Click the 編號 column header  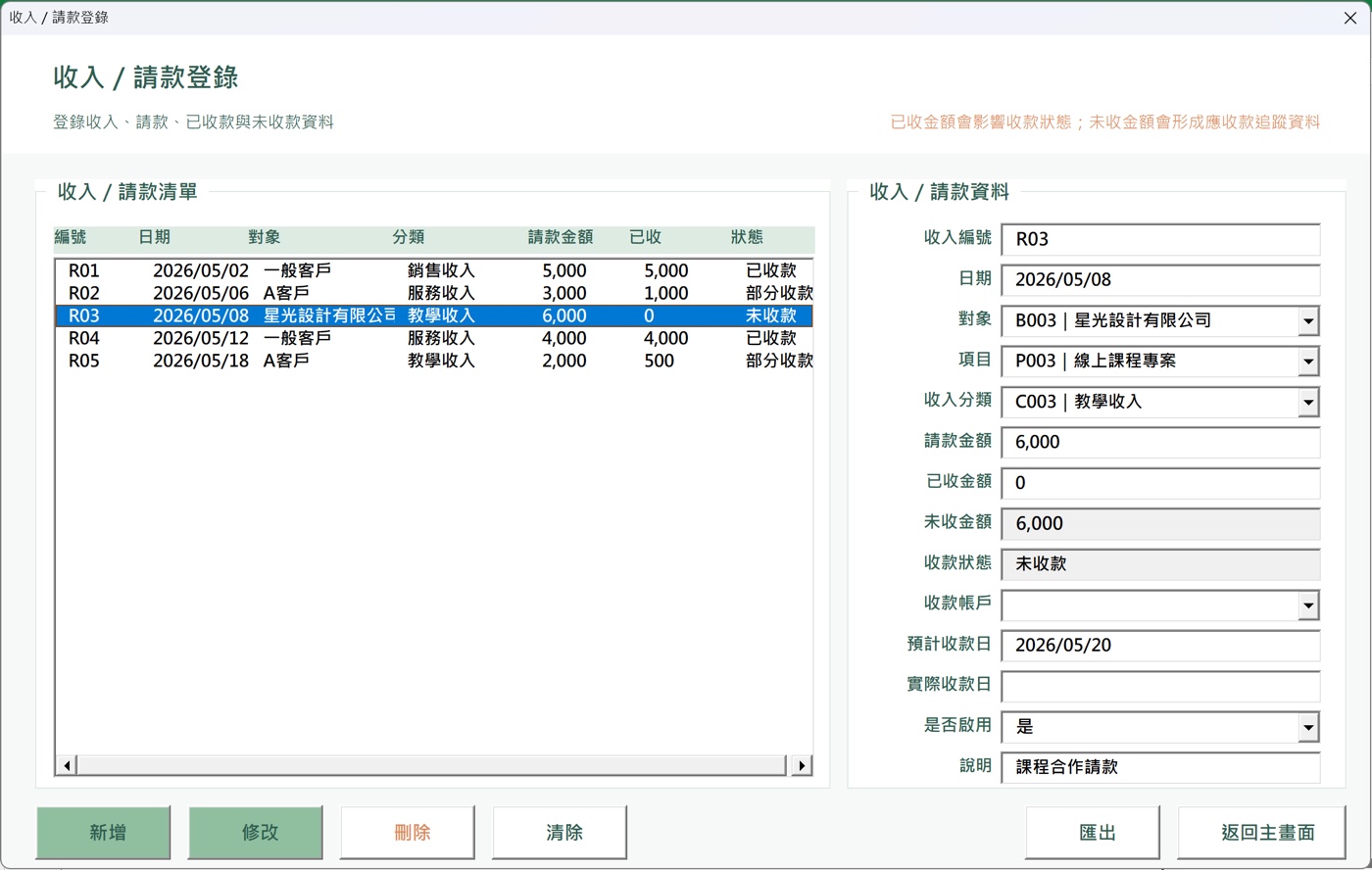click(x=70, y=237)
